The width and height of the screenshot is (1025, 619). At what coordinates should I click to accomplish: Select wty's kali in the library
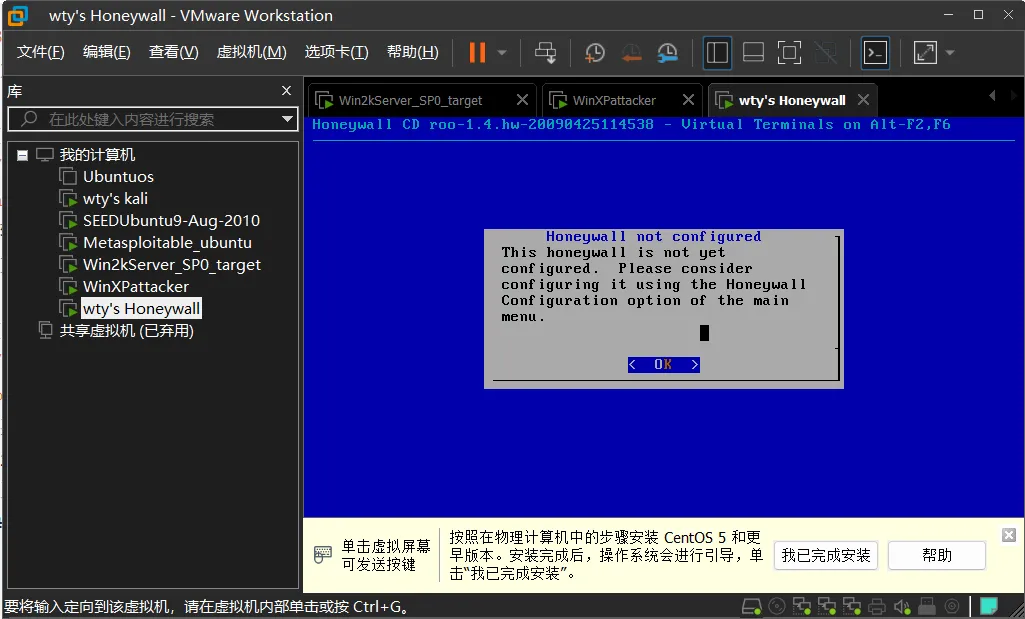pos(115,199)
